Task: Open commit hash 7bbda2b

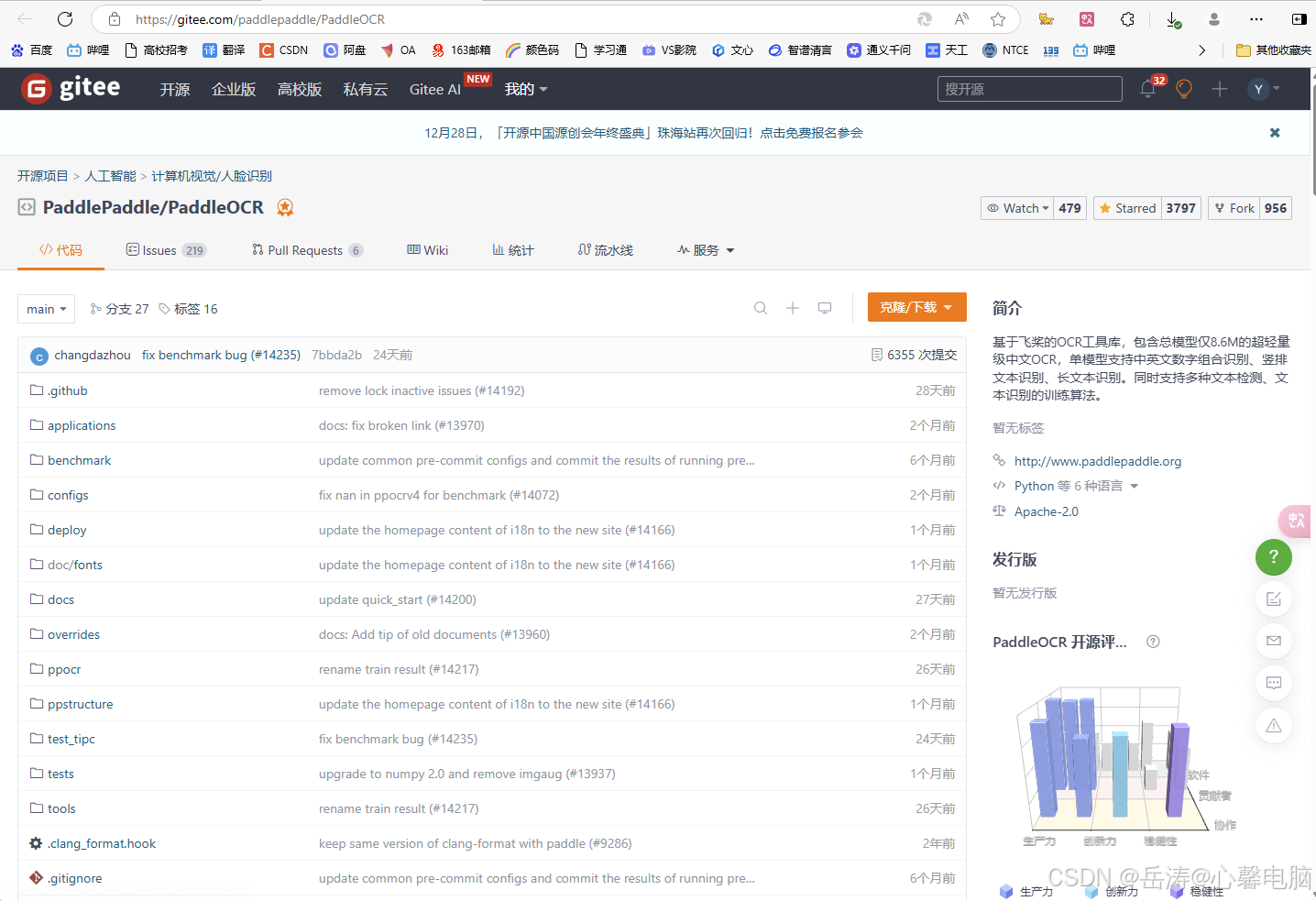Action: coord(336,355)
